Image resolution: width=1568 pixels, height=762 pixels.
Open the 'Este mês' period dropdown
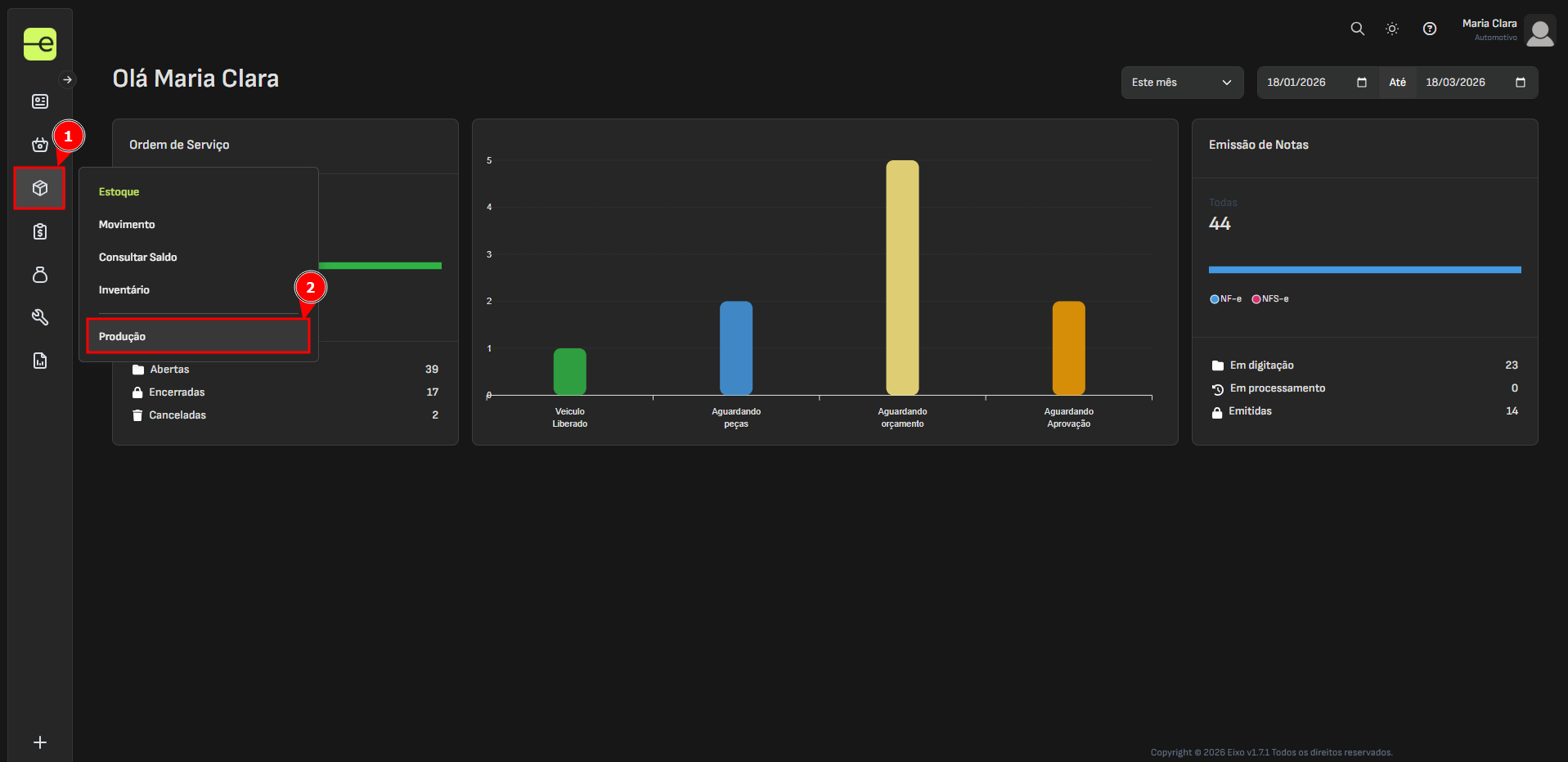click(1181, 83)
